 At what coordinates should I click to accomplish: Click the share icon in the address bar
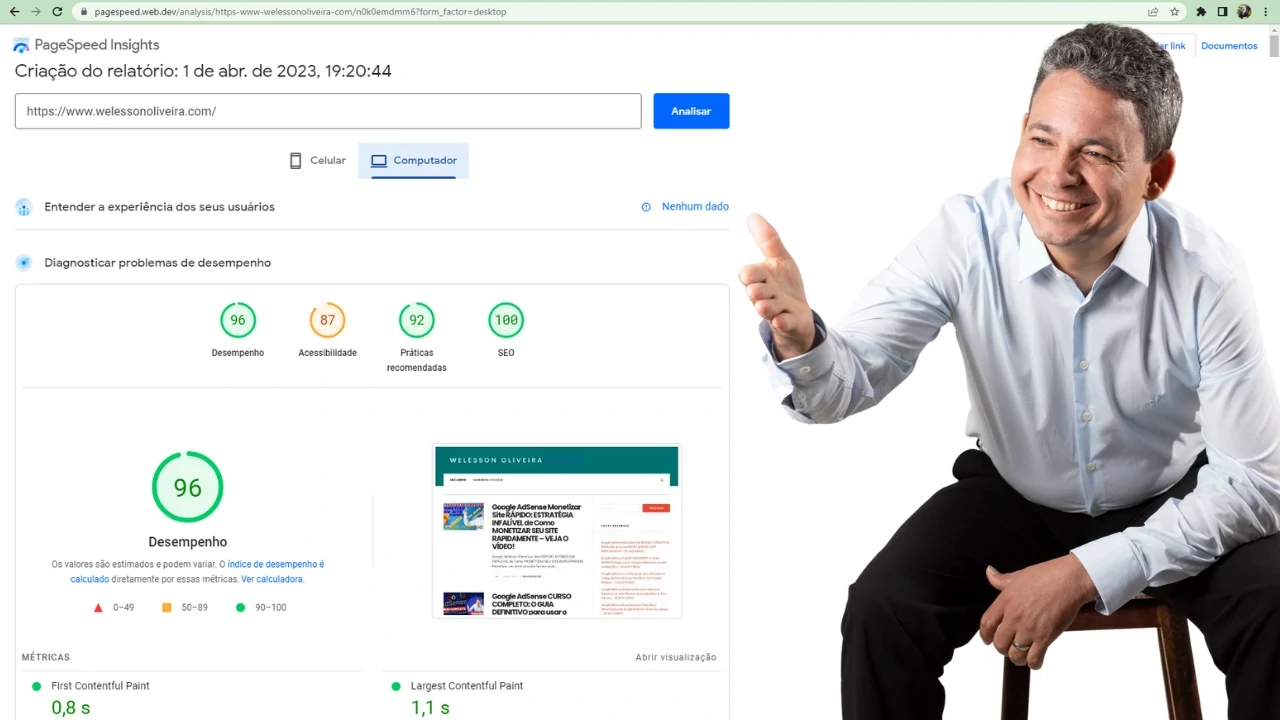click(1151, 12)
